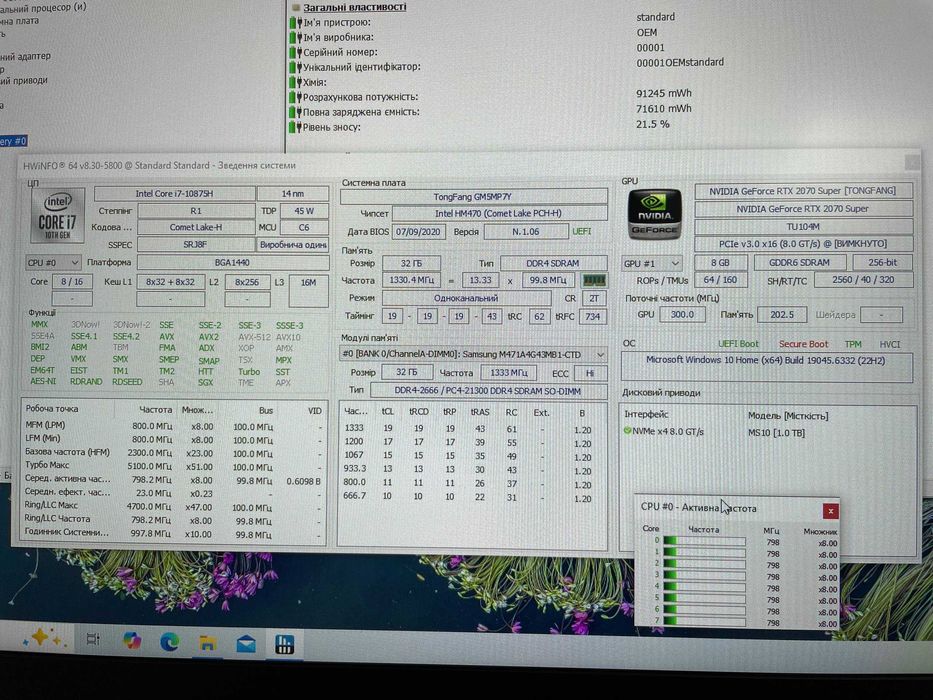Open Microsoft Edge from the taskbar
This screenshot has height=700, width=933.
coord(170,642)
